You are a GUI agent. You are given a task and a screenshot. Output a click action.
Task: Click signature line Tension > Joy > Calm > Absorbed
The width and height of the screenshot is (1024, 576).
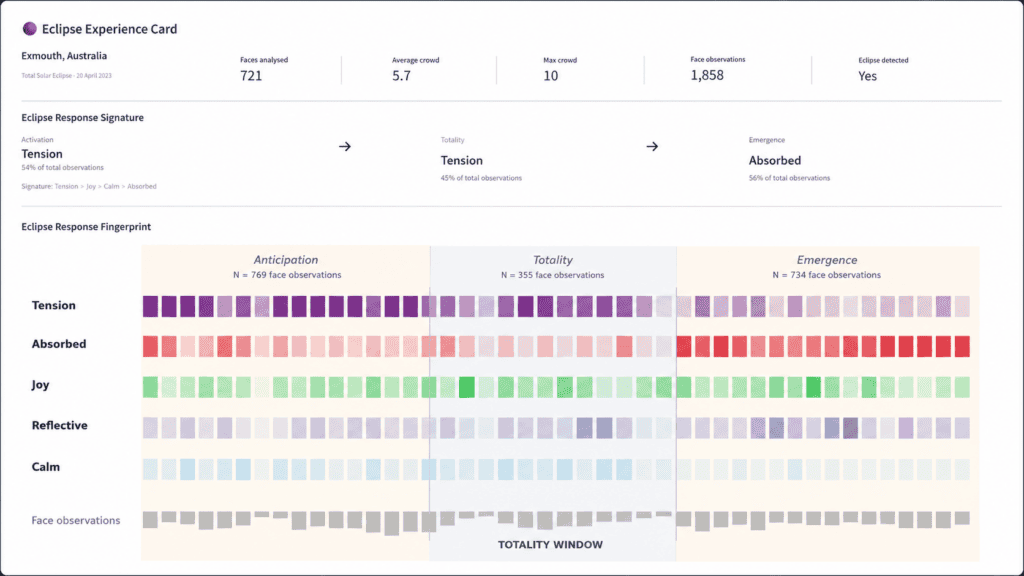click(89, 186)
